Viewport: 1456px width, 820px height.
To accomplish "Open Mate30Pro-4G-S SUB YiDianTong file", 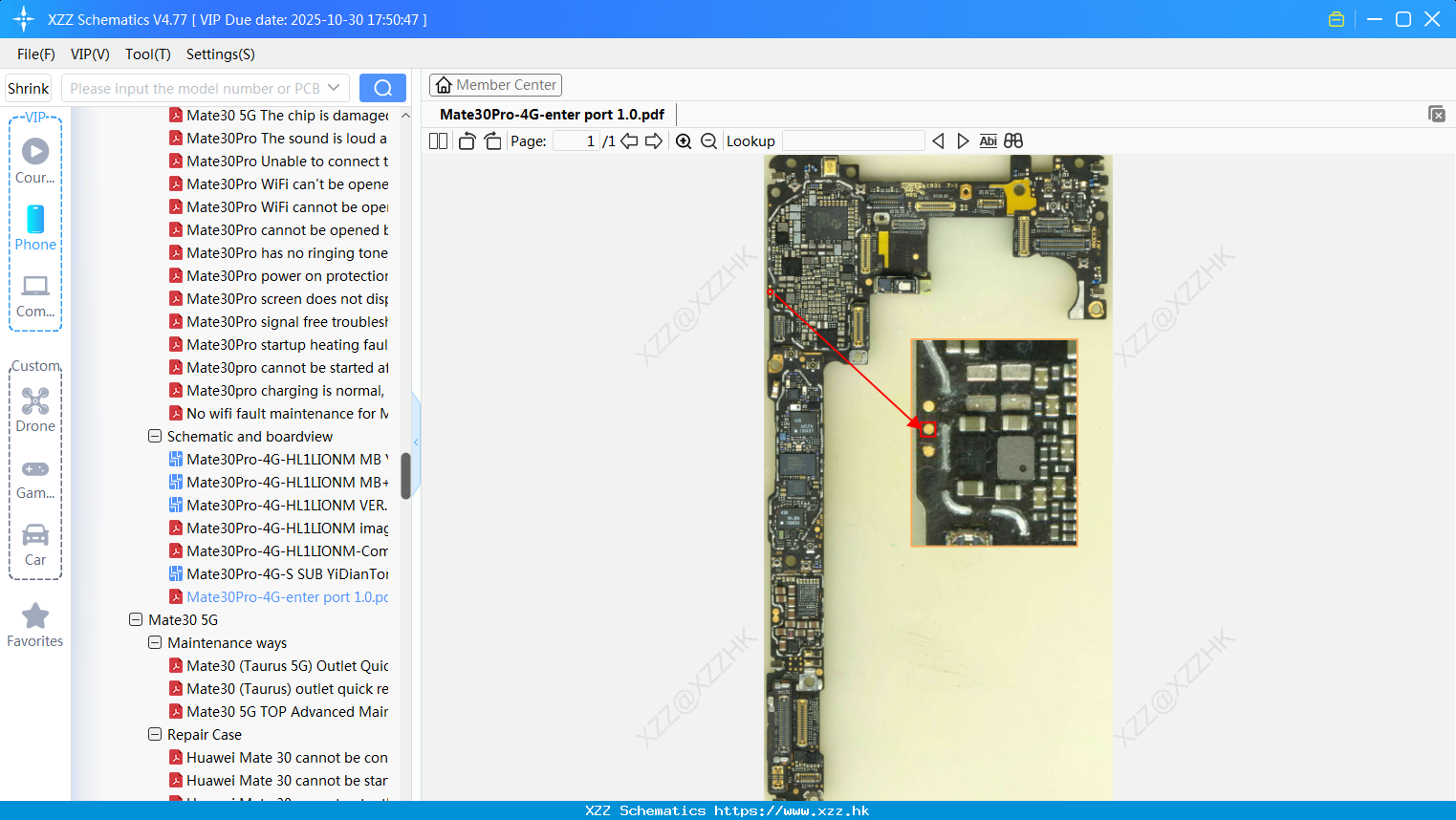I will click(x=278, y=574).
